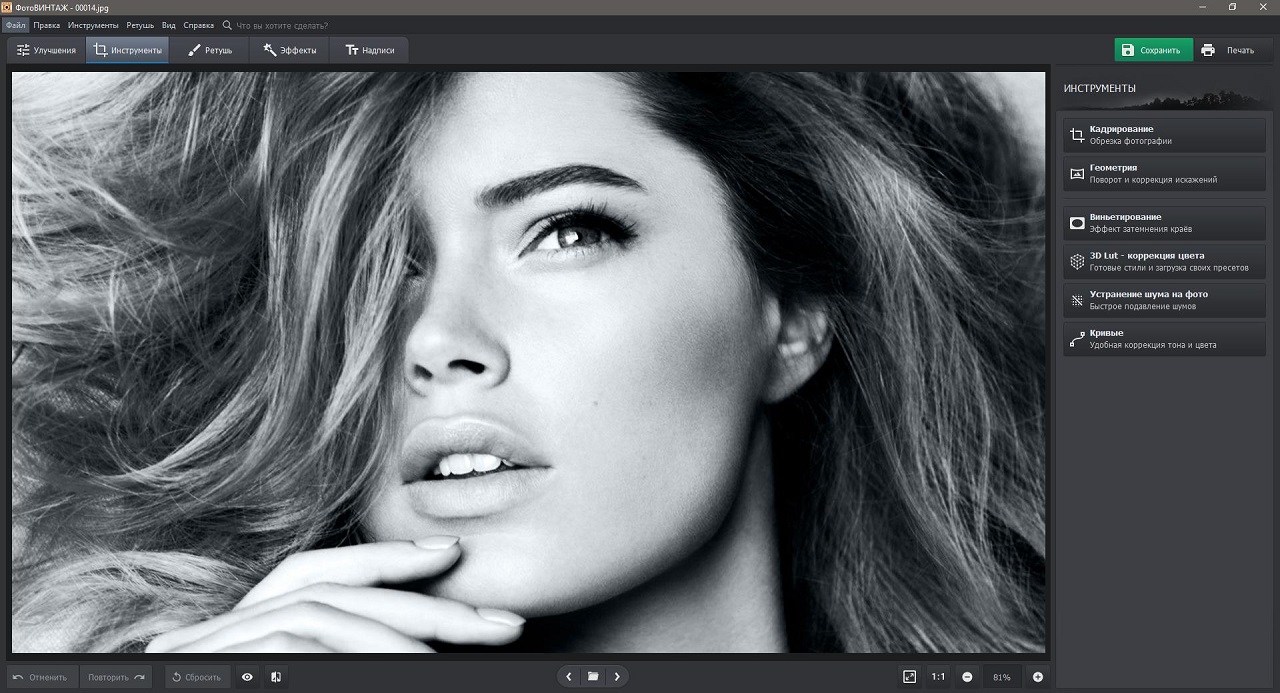Image resolution: width=1280 pixels, height=693 pixels.
Task: Toggle the eye preview of original
Action: pos(247,677)
